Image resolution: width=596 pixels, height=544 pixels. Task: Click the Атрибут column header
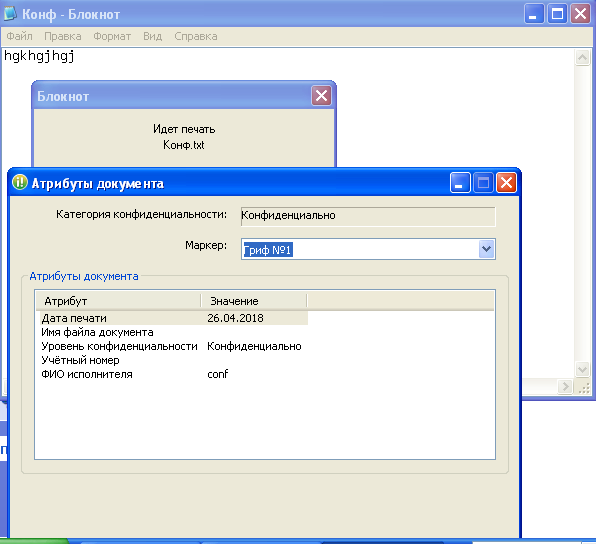point(118,301)
